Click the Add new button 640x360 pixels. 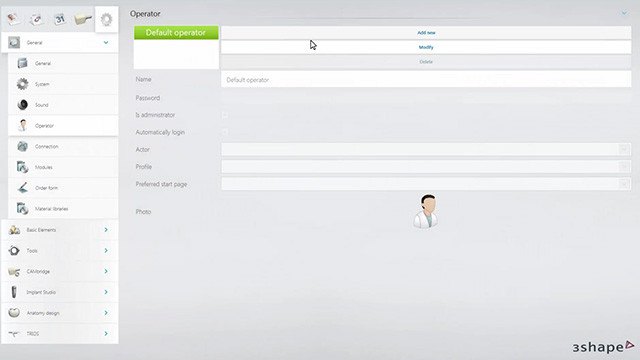[x=426, y=33]
